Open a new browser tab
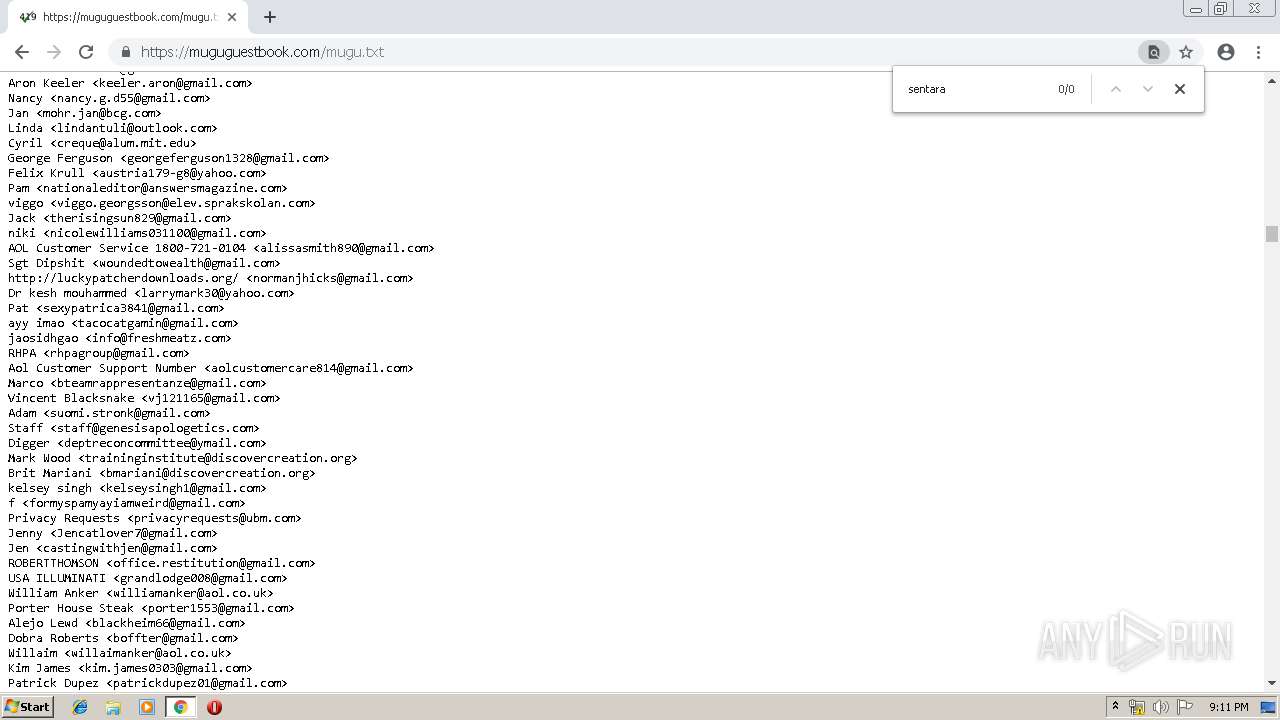 pyautogui.click(x=270, y=17)
